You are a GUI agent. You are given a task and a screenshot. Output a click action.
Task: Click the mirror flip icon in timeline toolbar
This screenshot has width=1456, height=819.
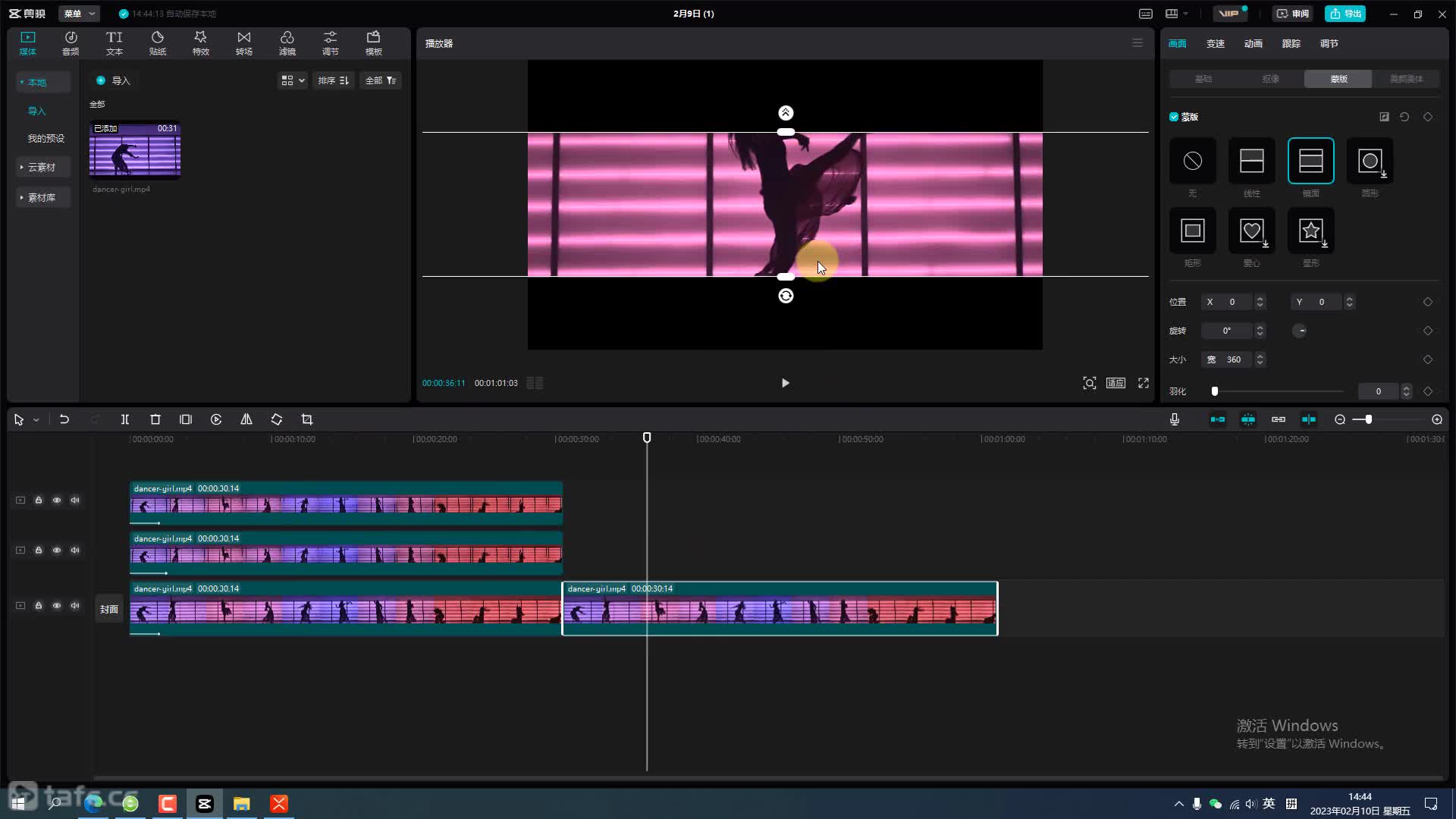click(246, 419)
